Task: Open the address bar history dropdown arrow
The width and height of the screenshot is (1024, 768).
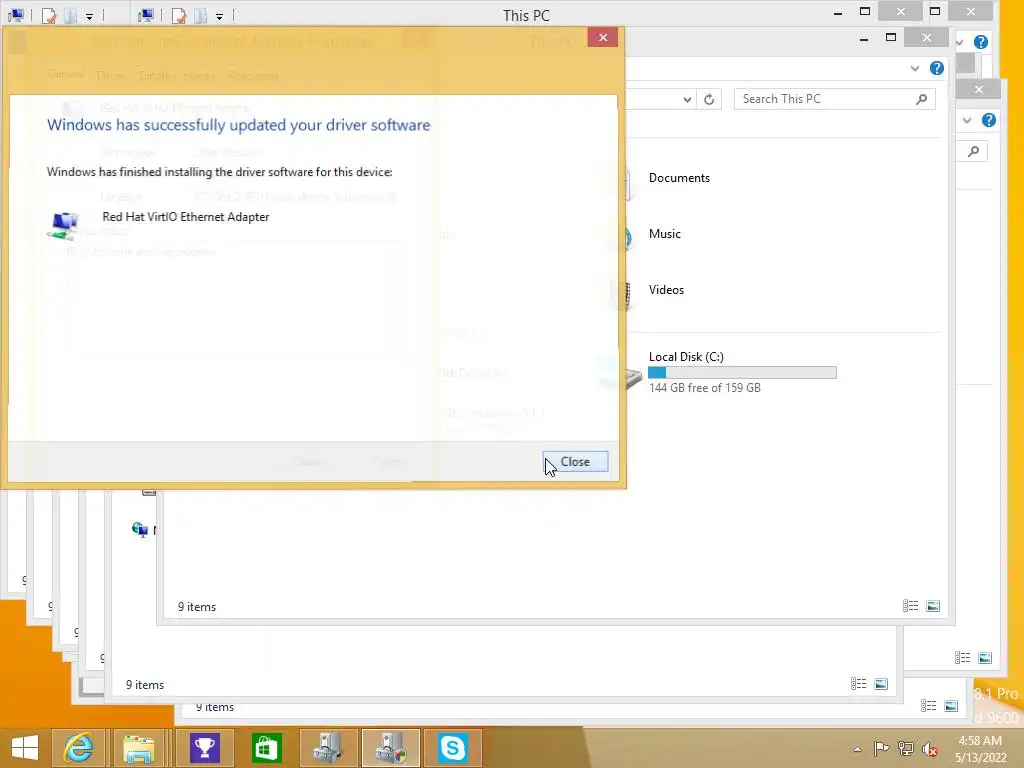Action: tap(687, 99)
